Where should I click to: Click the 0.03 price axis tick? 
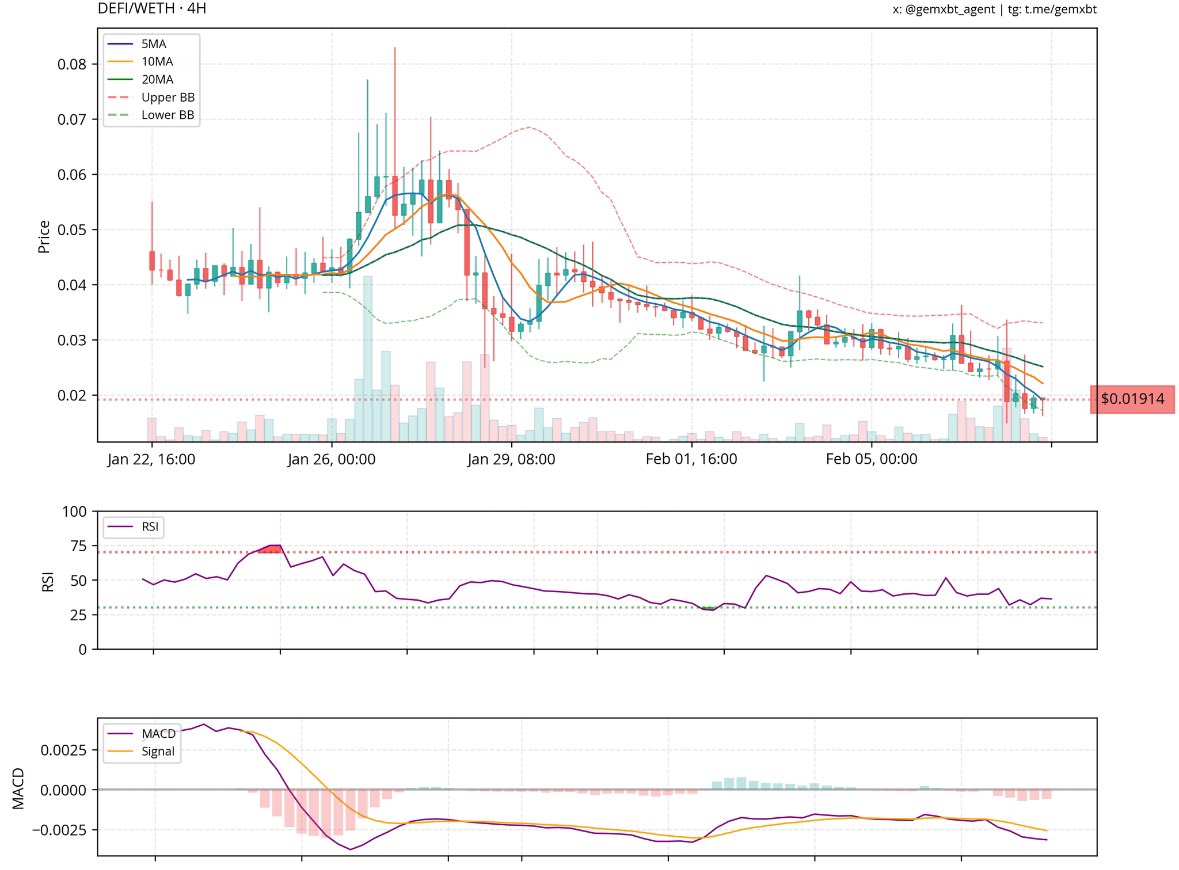point(72,341)
